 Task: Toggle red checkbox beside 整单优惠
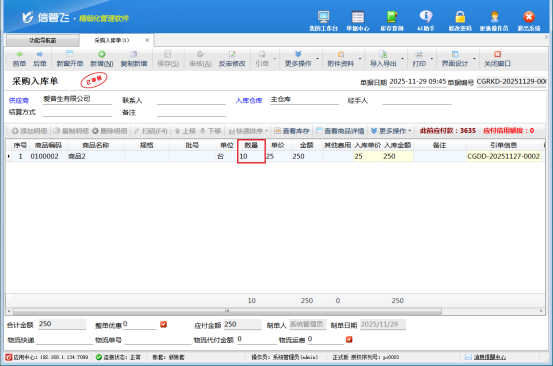[163, 324]
